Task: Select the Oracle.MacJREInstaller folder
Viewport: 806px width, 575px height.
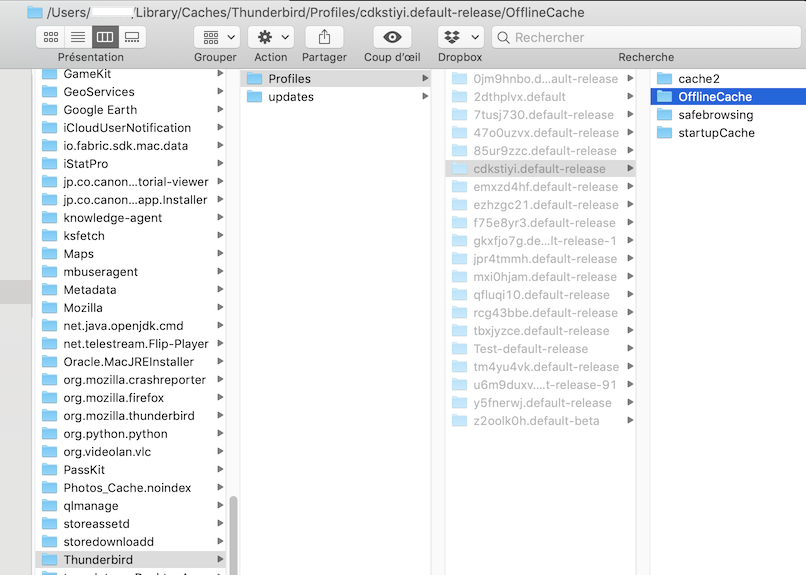Action: pos(131,361)
